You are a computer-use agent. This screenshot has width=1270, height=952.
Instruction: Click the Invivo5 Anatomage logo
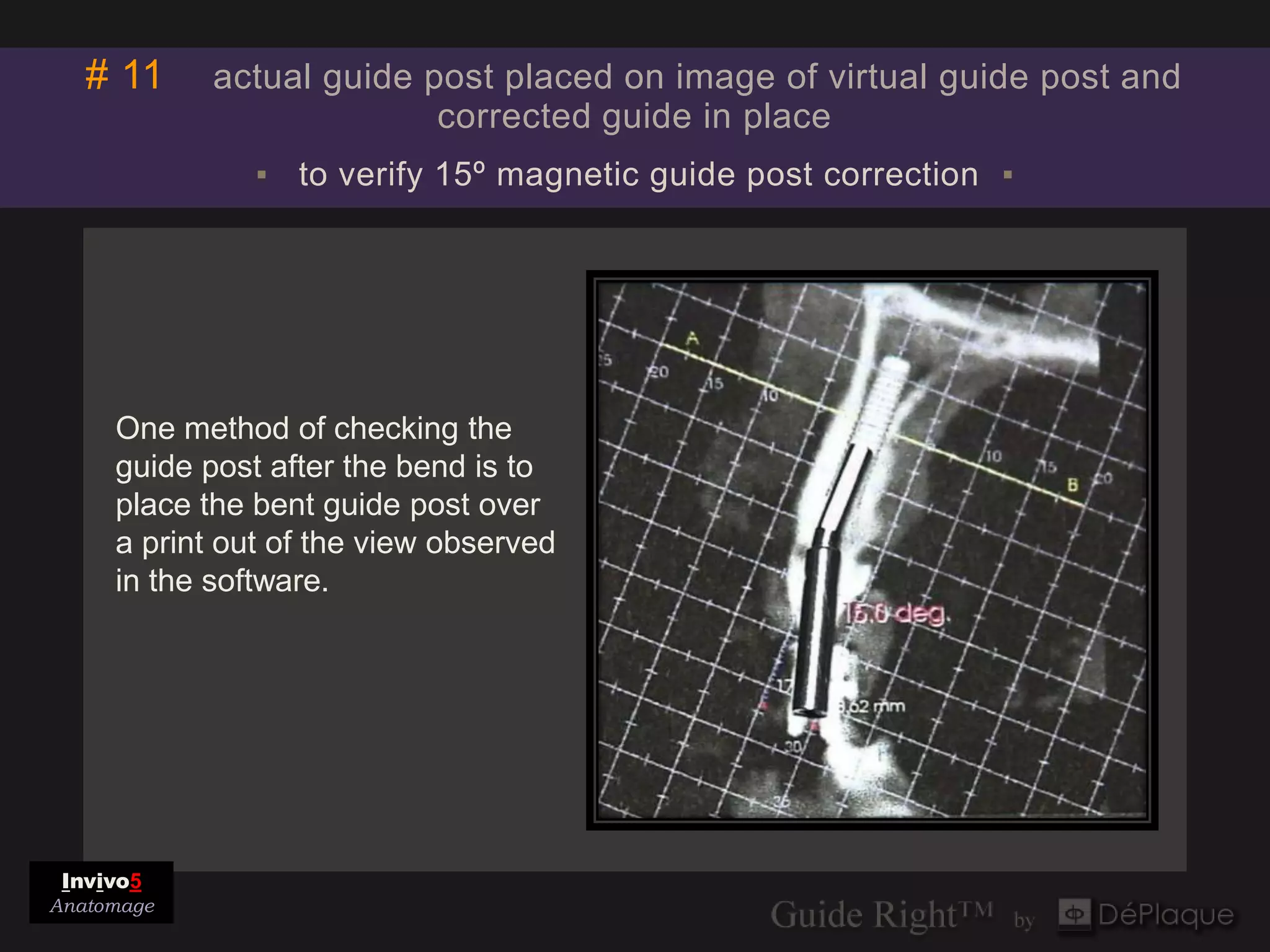tap(102, 892)
